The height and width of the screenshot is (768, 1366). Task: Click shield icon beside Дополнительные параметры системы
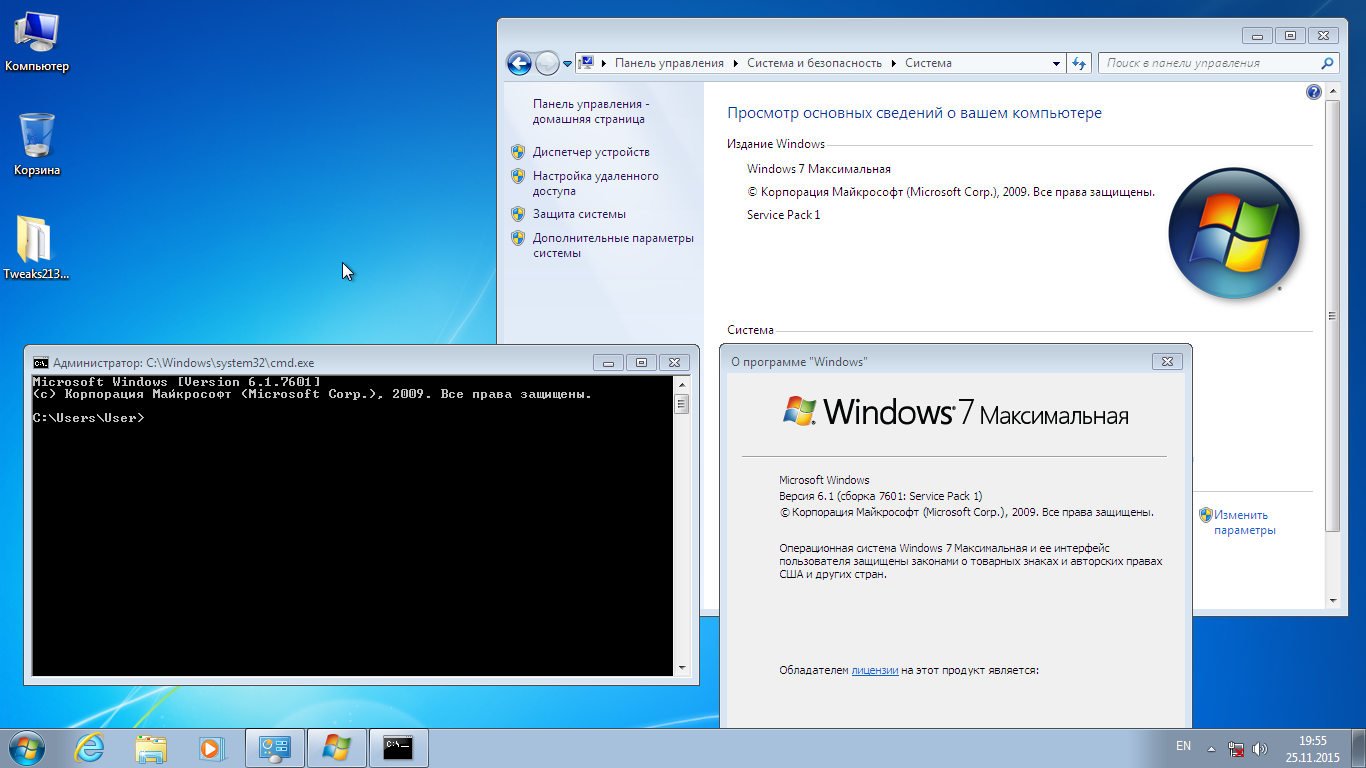(x=518, y=238)
